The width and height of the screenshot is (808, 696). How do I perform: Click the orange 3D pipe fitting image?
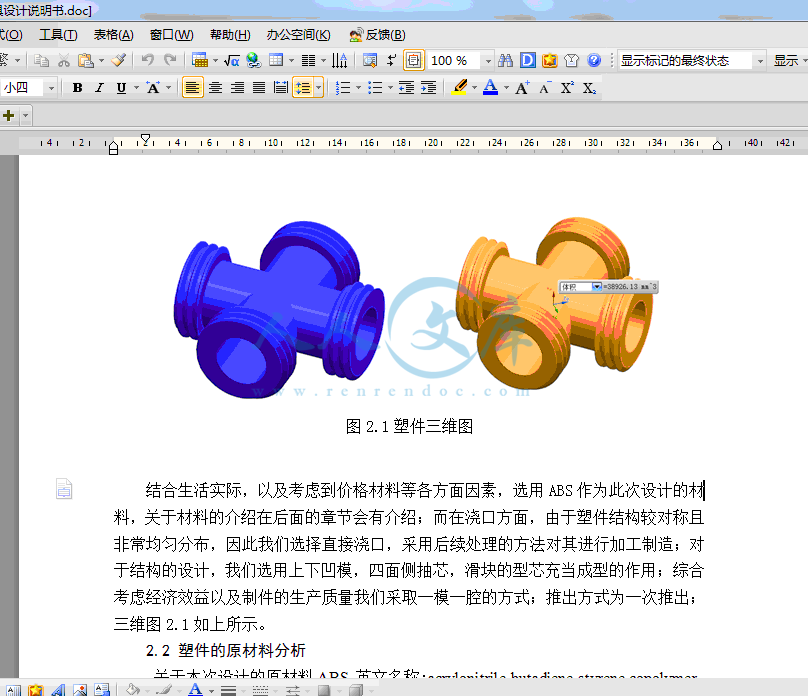tap(554, 303)
